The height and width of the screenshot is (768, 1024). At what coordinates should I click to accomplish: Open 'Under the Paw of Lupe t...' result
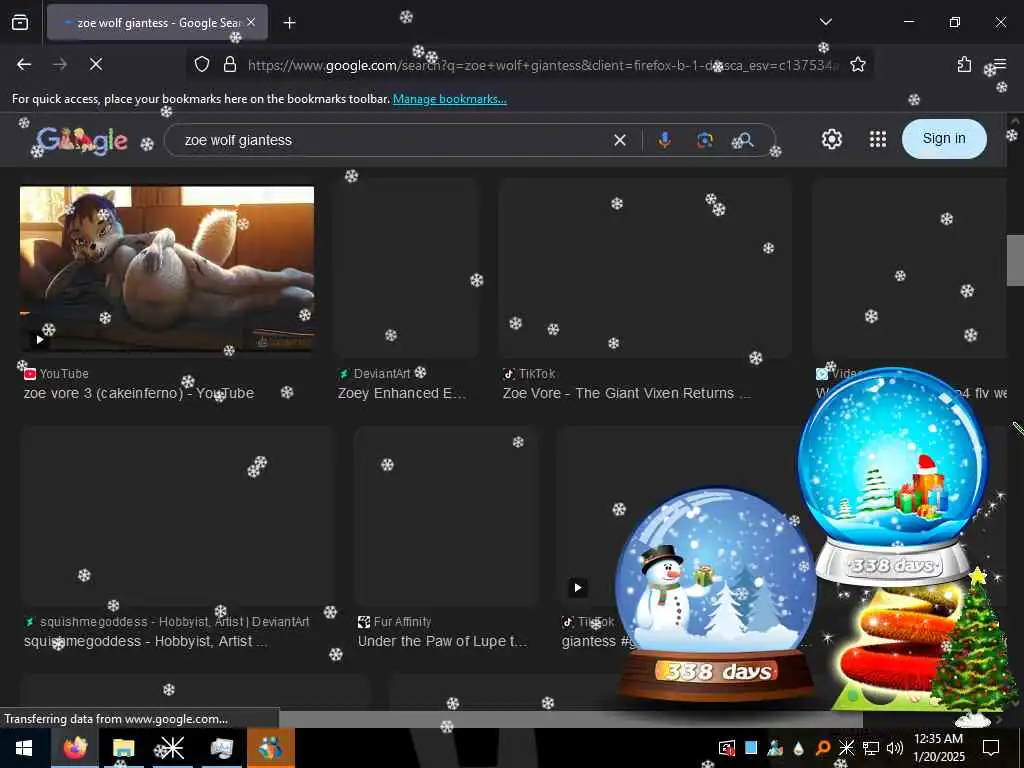[442, 641]
